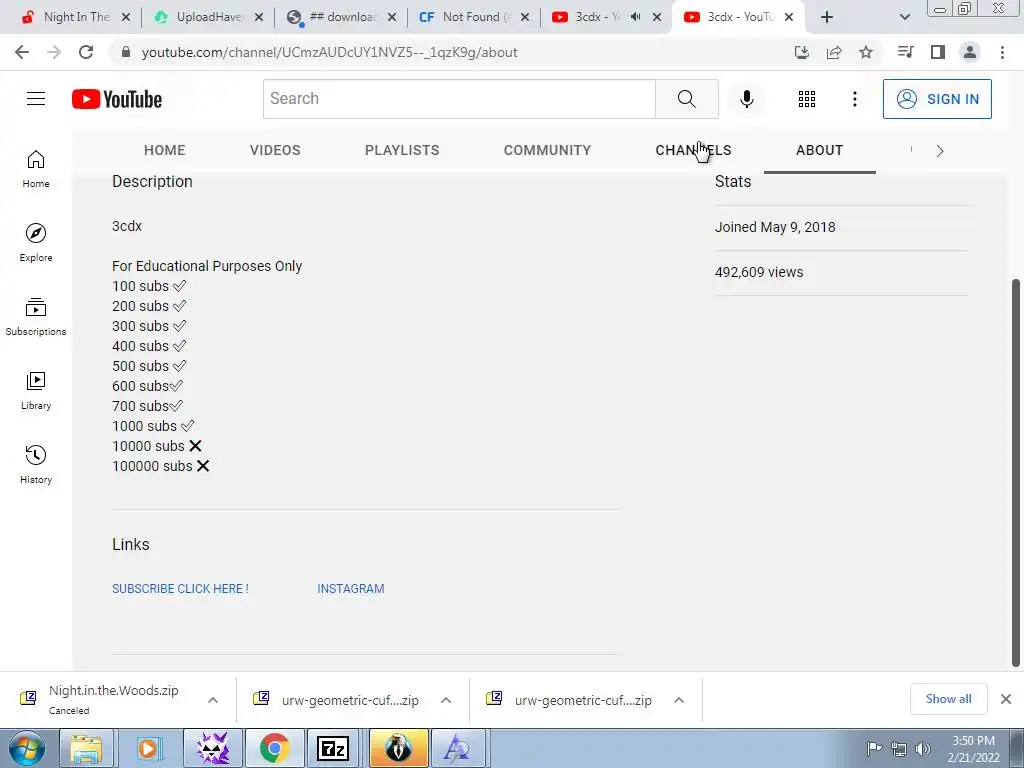Click the address bar URL
Screen dimensions: 1024x768
329,52
